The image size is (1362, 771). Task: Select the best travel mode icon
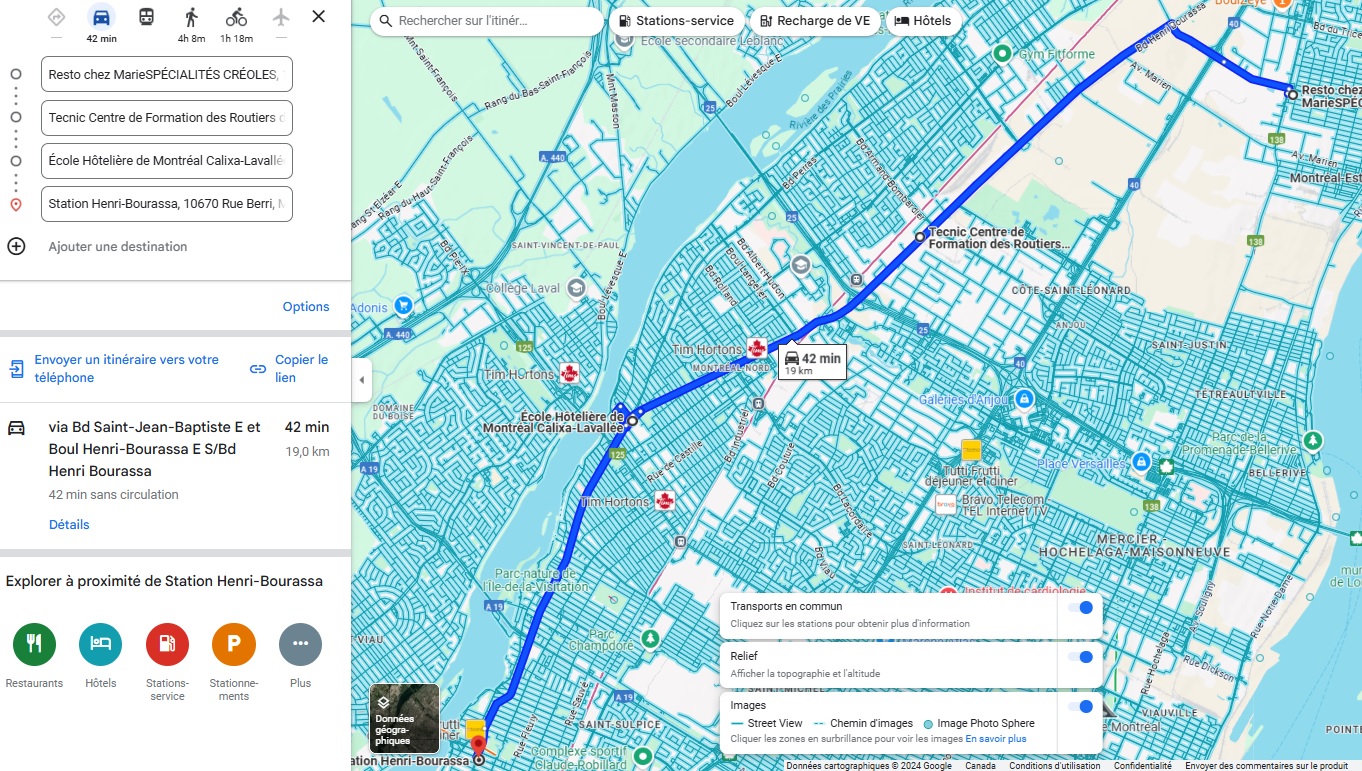[56, 17]
